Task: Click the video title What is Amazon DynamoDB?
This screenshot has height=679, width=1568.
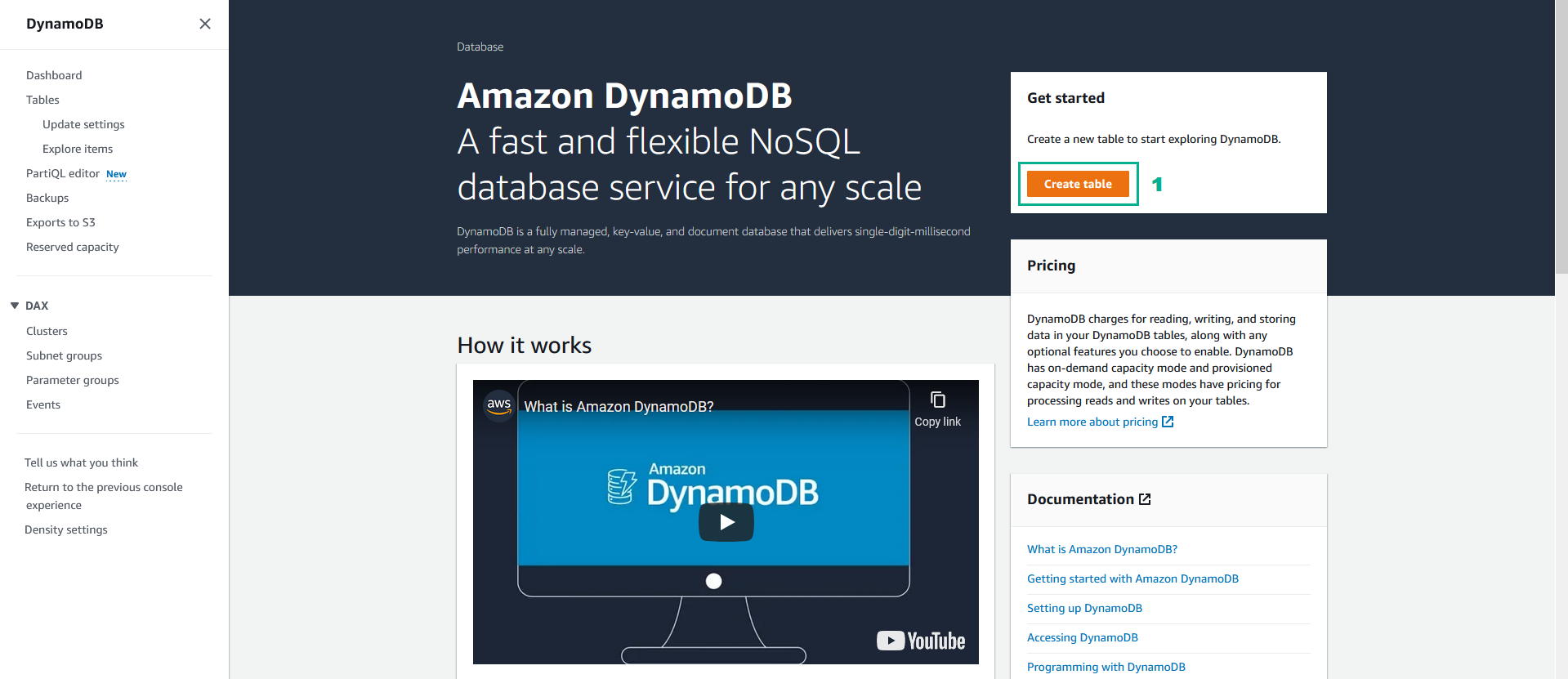Action: click(619, 406)
